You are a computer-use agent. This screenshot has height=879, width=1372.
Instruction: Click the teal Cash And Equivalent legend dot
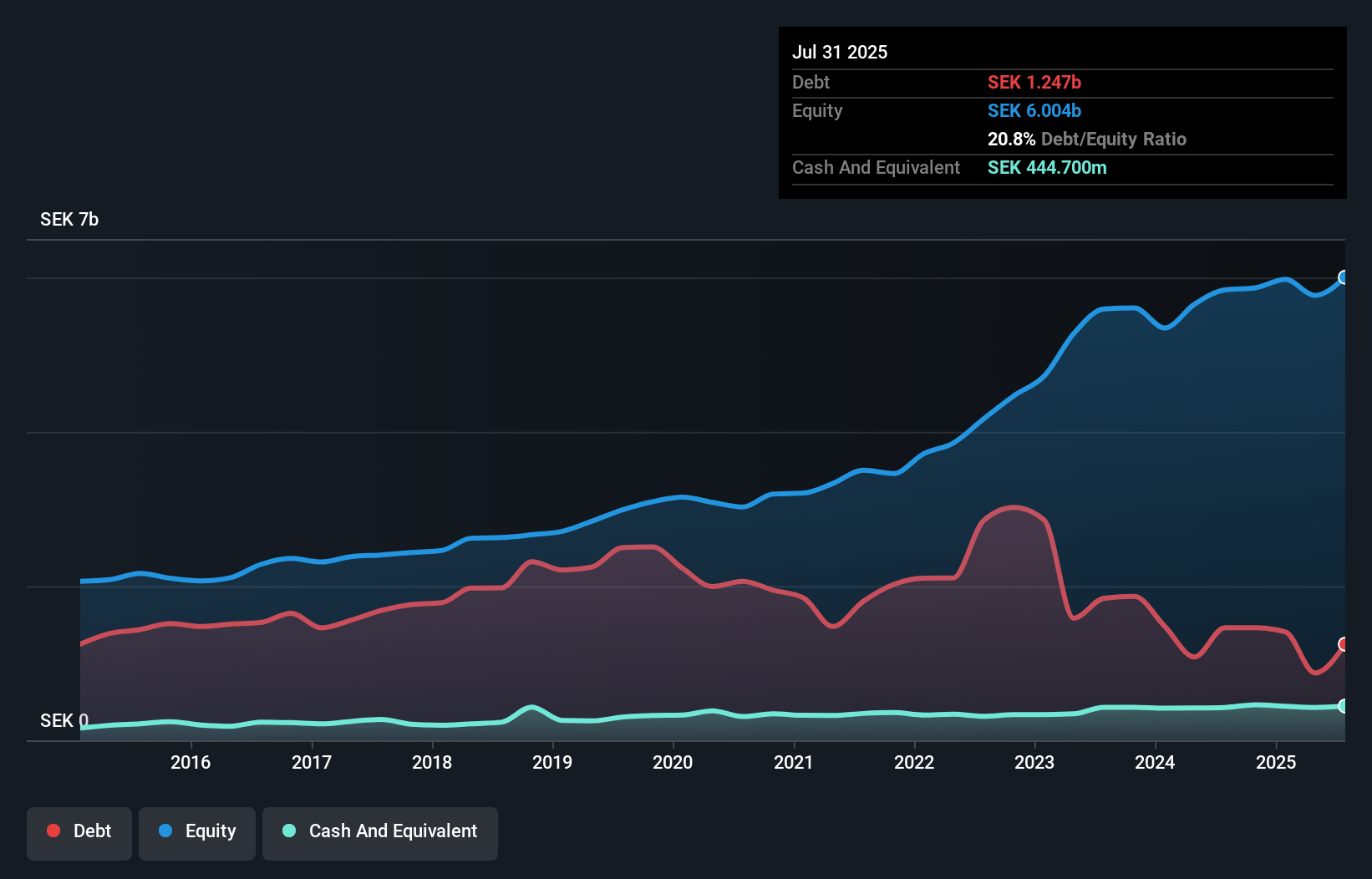pos(288,831)
